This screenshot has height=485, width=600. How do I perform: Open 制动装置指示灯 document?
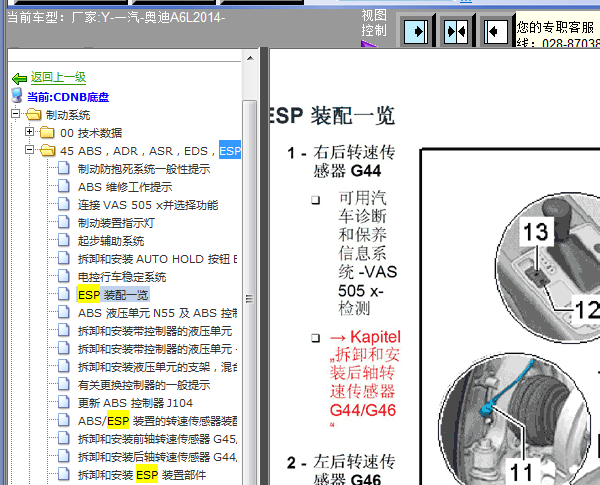(x=116, y=223)
